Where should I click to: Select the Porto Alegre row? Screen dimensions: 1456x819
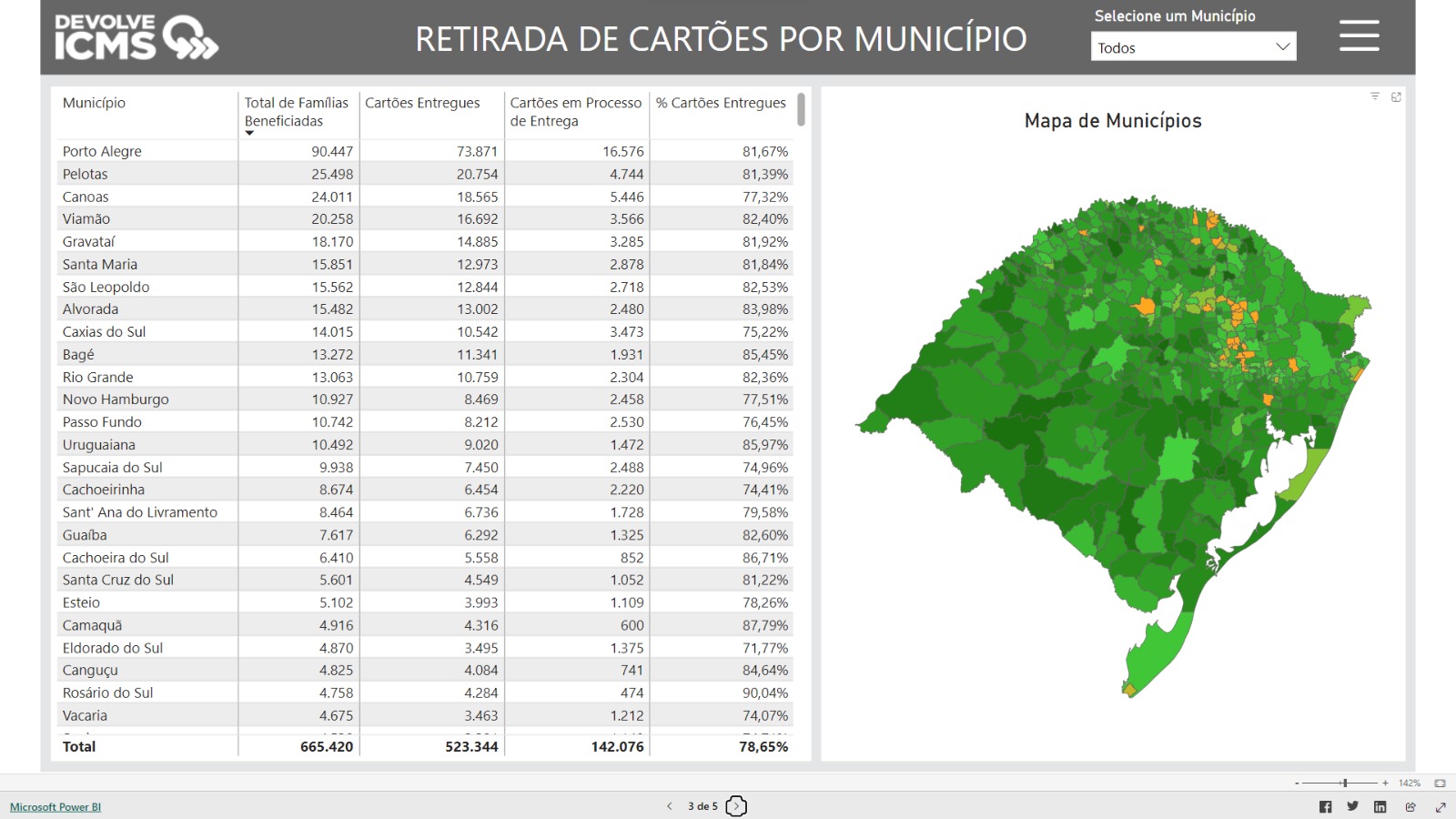[102, 151]
